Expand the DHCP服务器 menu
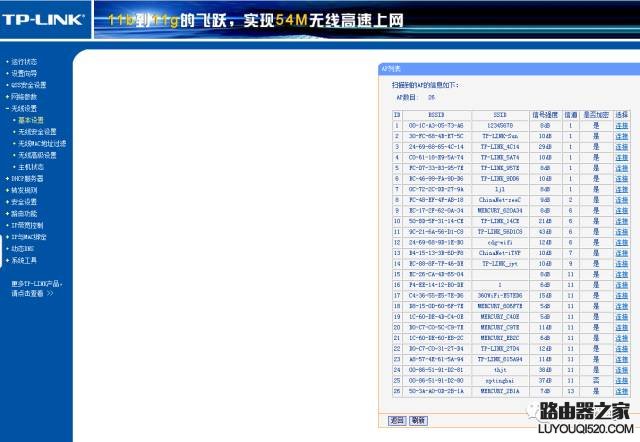The width and height of the screenshot is (640, 442). tap(27, 179)
